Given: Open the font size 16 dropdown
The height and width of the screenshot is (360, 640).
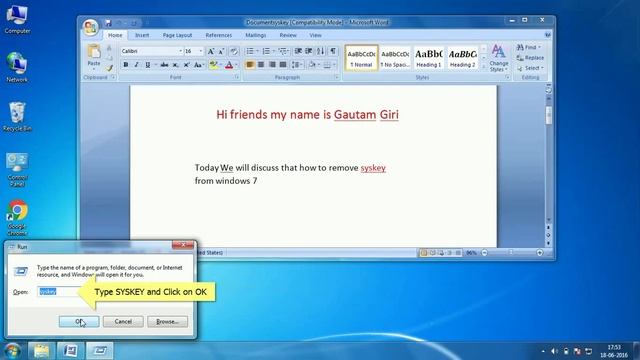Looking at the screenshot, I should click(200, 51).
